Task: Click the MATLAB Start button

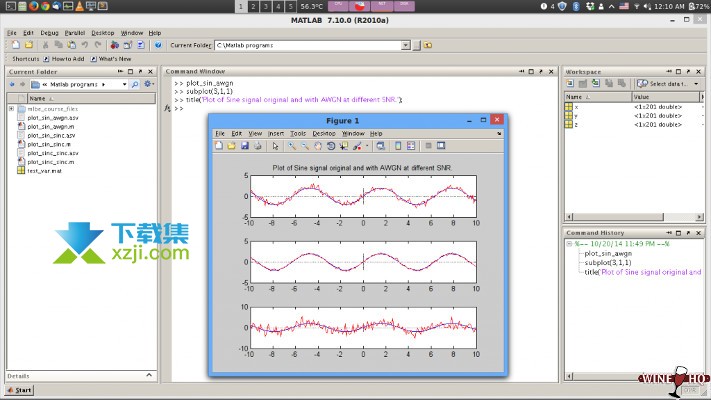Action: click(19, 390)
